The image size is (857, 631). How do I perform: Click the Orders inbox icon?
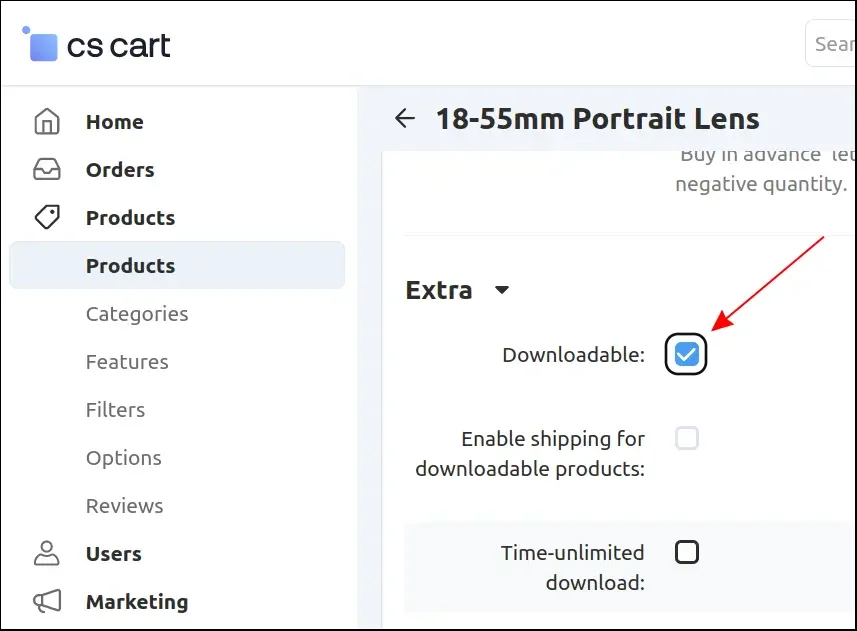[47, 170]
